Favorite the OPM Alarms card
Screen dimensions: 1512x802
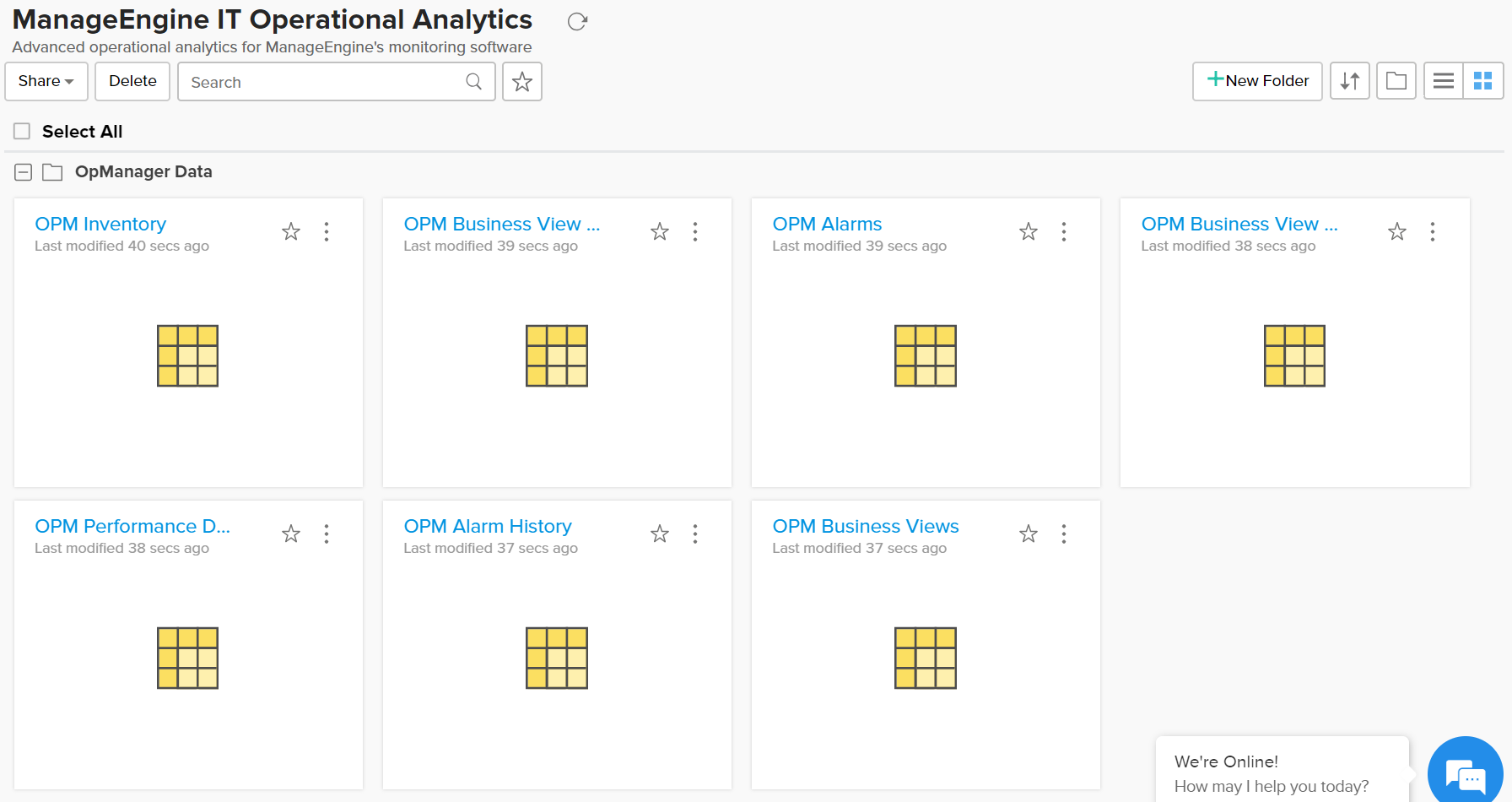(x=1029, y=231)
